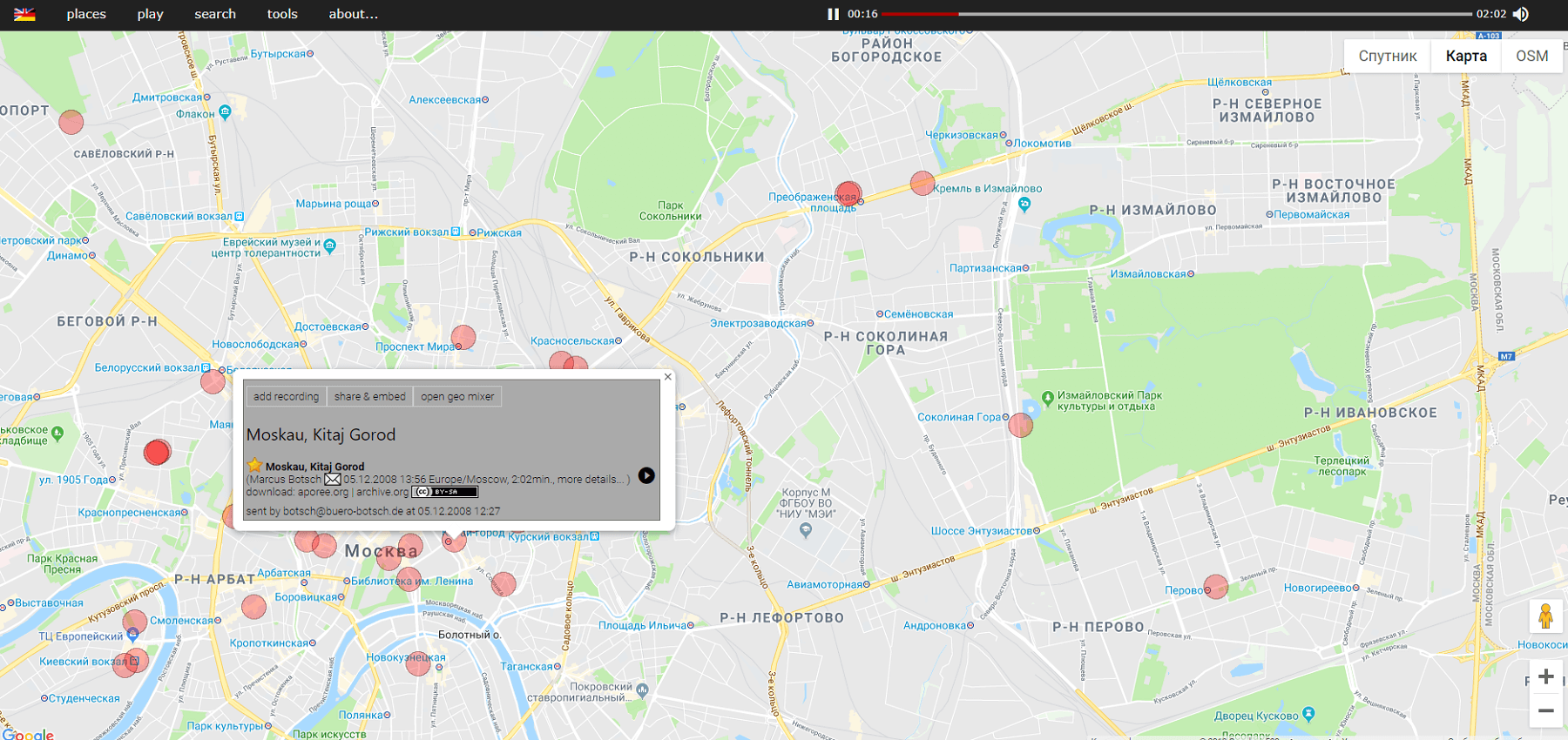Select the red marker at Белорусский вокзал
The image size is (1568, 740).
[213, 381]
